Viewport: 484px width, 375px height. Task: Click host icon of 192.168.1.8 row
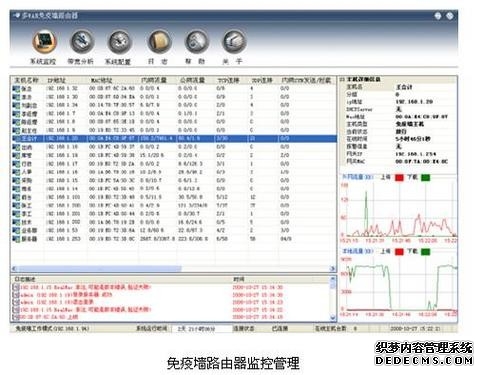coord(16,122)
